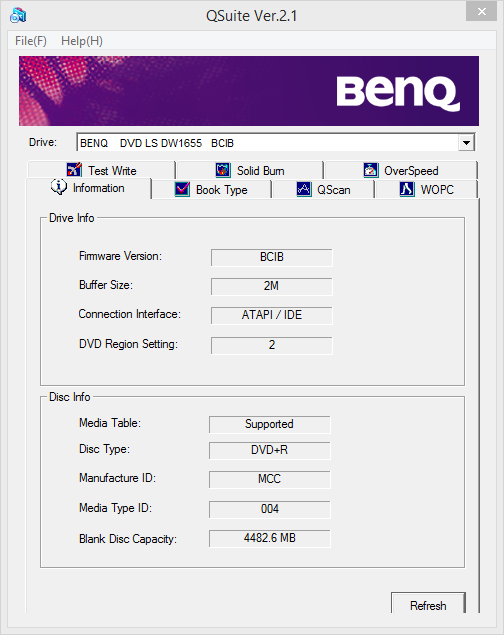Image resolution: width=504 pixels, height=635 pixels.
Task: Click the Drive Info group label
Action: (x=71, y=218)
